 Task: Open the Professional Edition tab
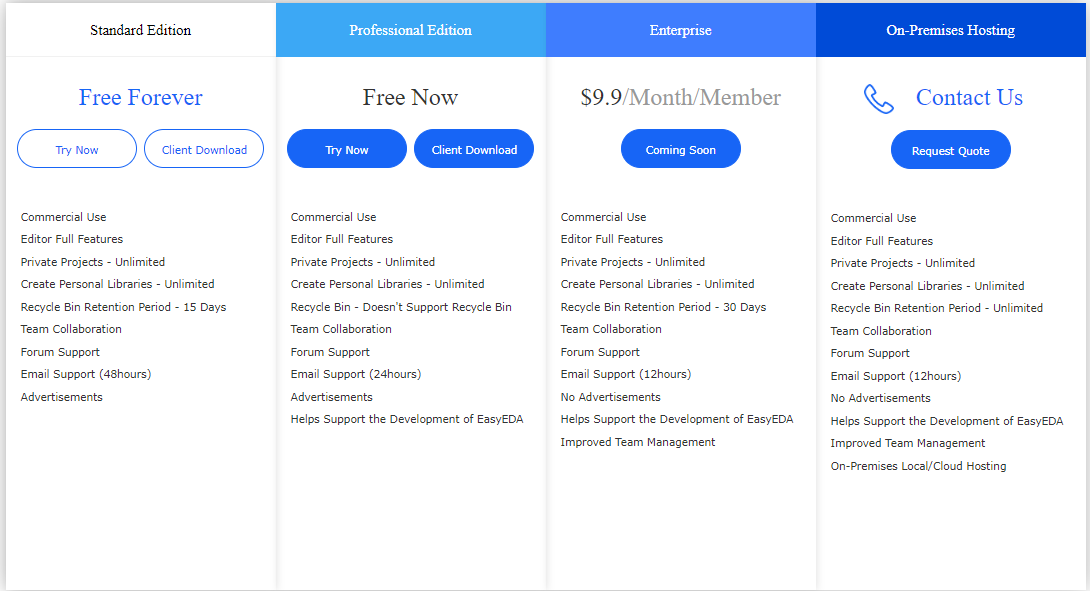[410, 30]
